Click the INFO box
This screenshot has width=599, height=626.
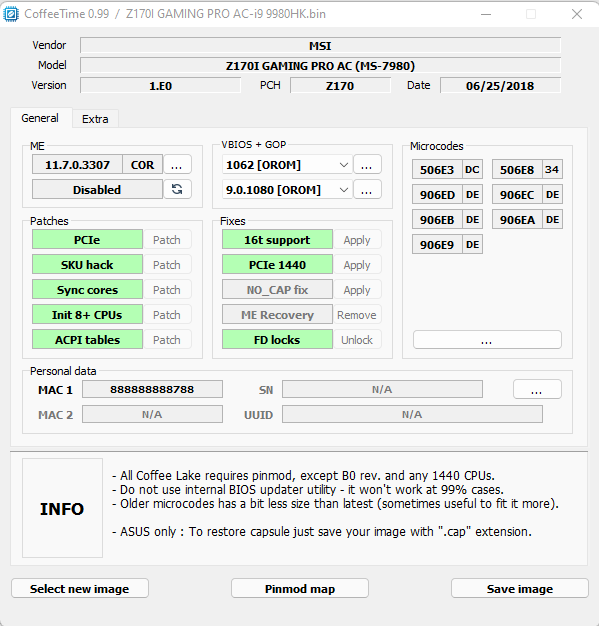(x=62, y=508)
